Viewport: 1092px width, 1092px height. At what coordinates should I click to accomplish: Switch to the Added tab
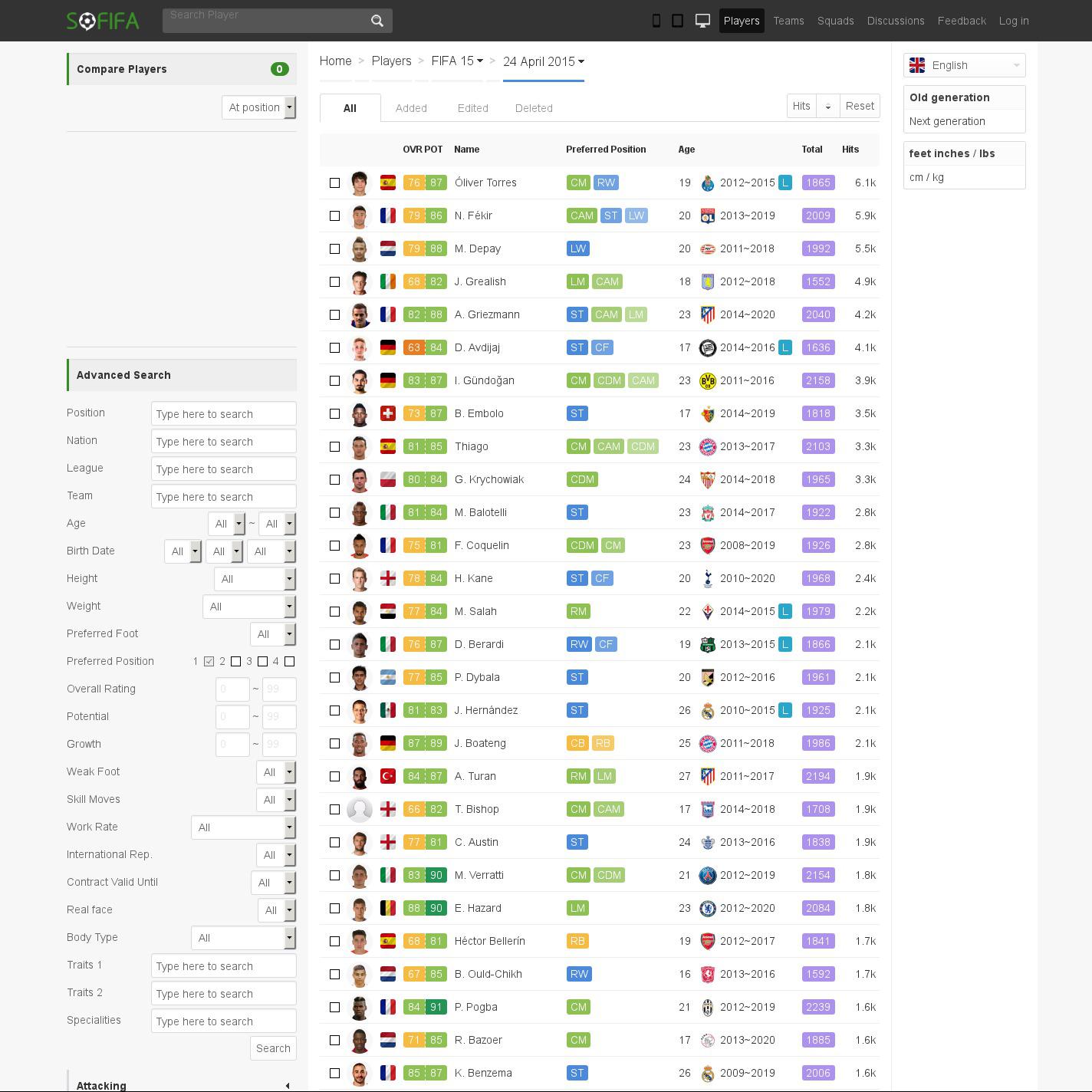(411, 108)
